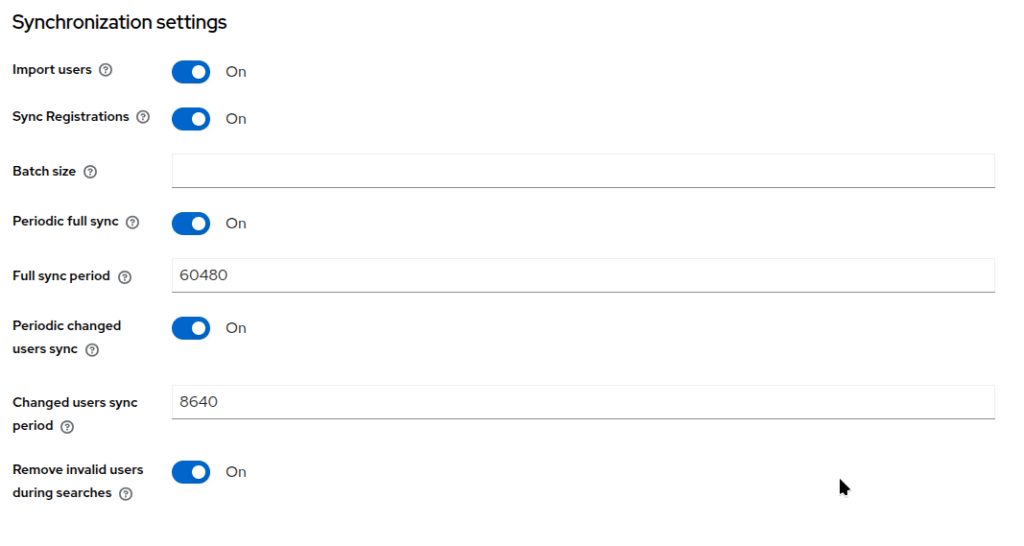Switch off Periodic changed users sync

(191, 328)
